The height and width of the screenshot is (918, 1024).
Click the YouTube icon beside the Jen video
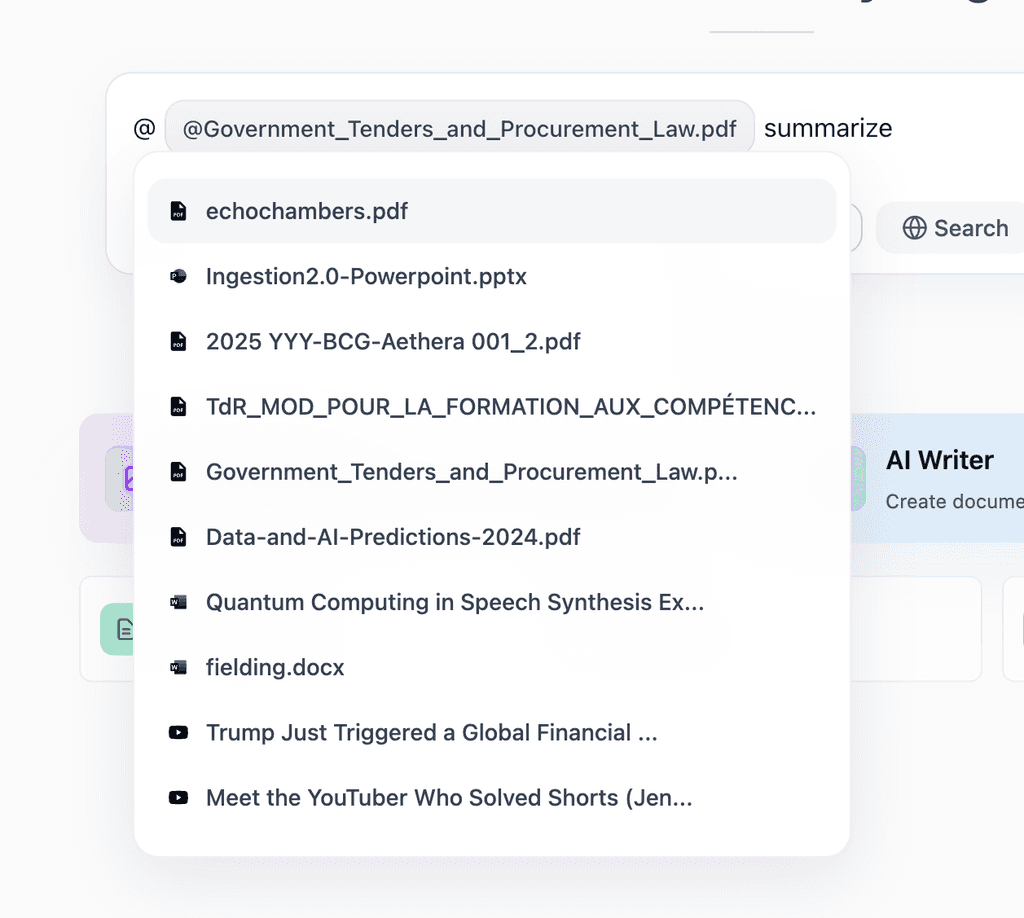point(178,797)
